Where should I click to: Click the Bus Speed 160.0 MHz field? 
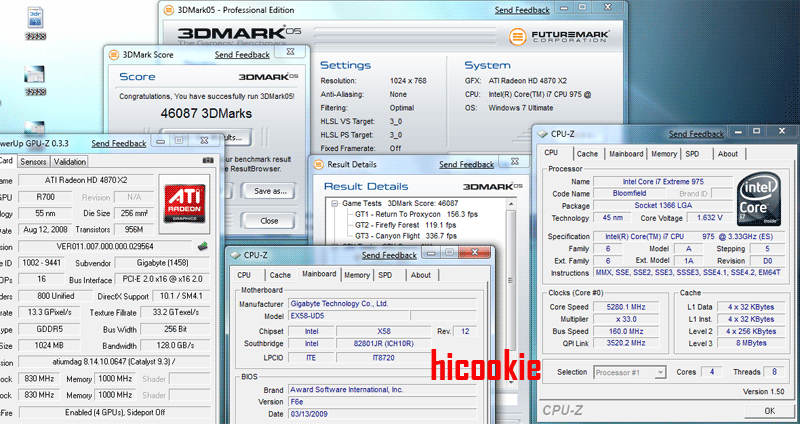(x=626, y=331)
